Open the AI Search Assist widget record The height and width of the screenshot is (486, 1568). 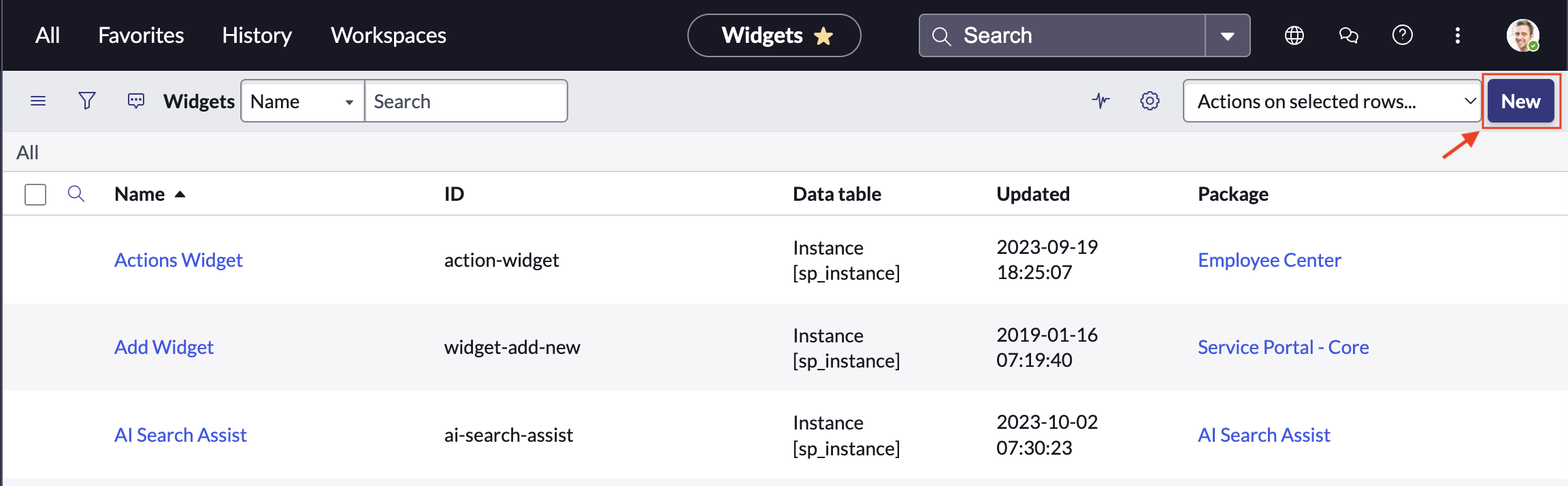click(x=180, y=435)
